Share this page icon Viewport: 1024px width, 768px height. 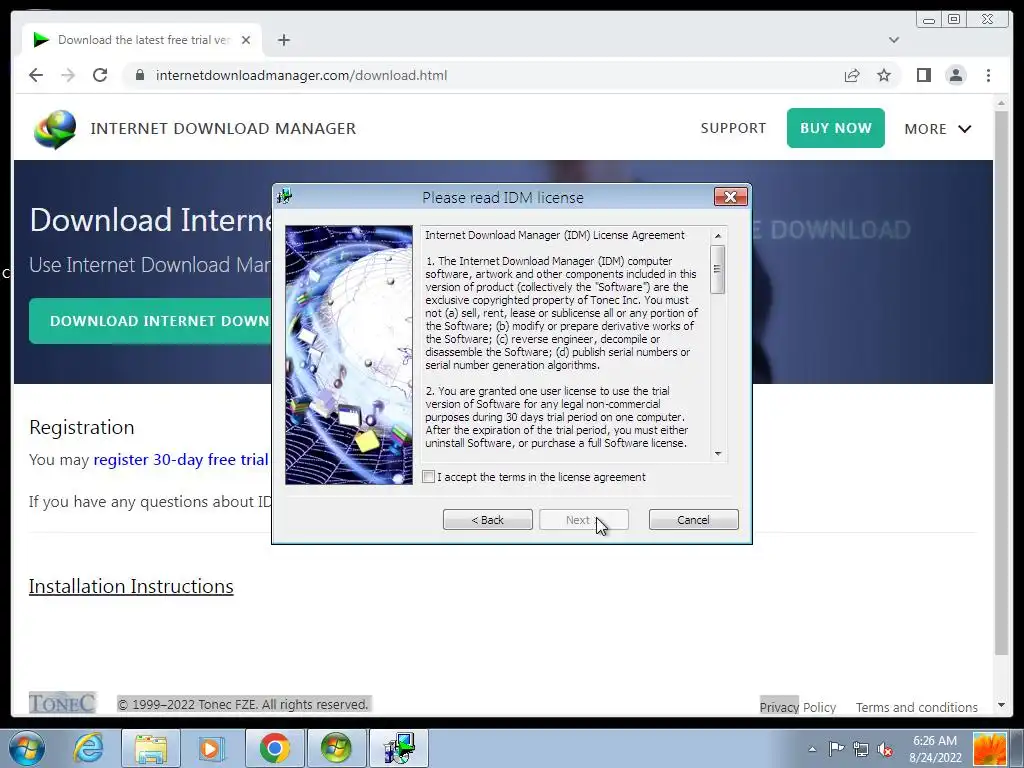852,75
